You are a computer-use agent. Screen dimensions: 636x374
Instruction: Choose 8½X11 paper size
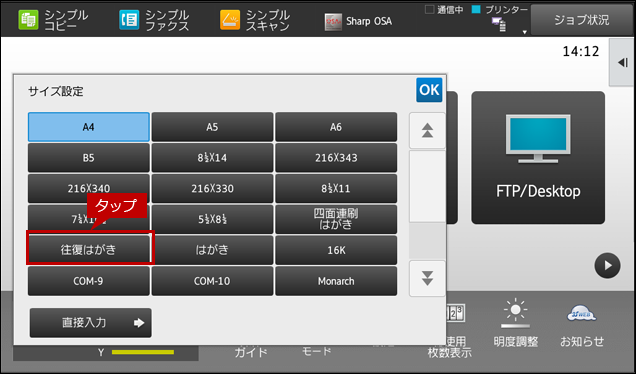click(336, 189)
